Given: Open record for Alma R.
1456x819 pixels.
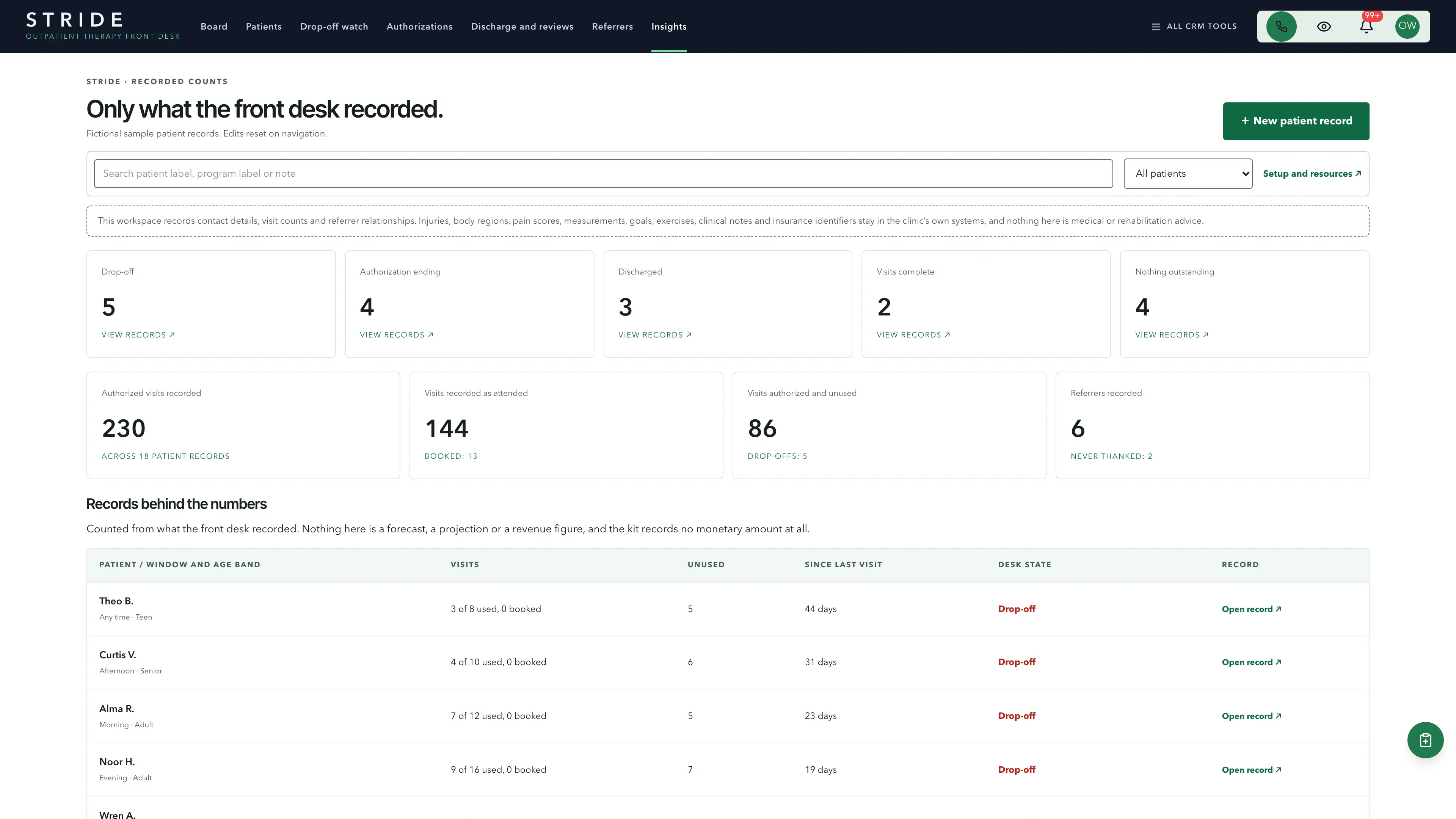Looking at the screenshot, I should pos(1251,715).
